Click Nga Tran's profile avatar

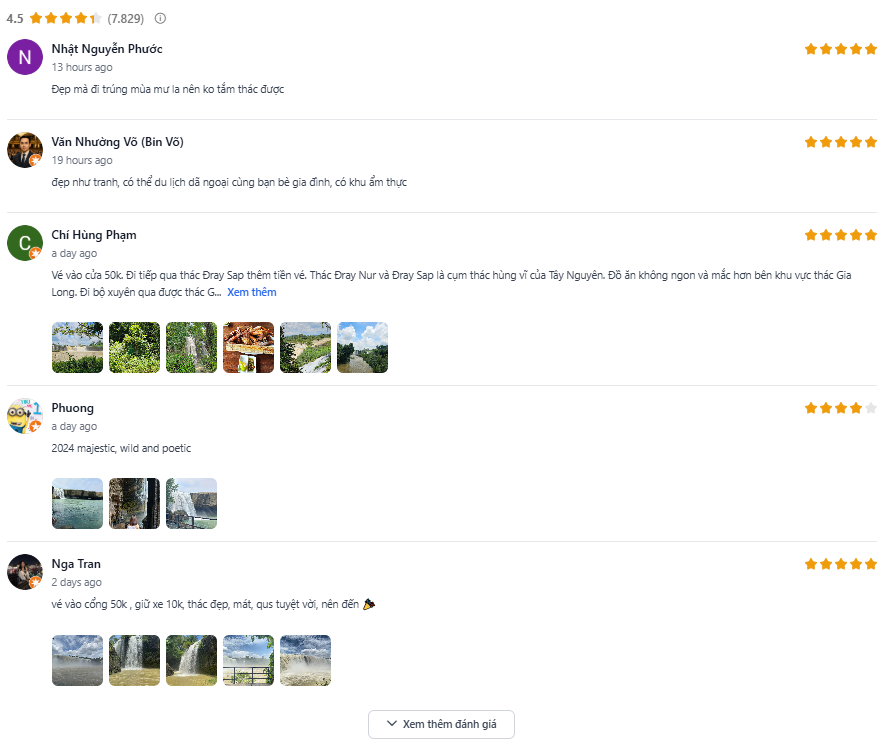point(24,572)
